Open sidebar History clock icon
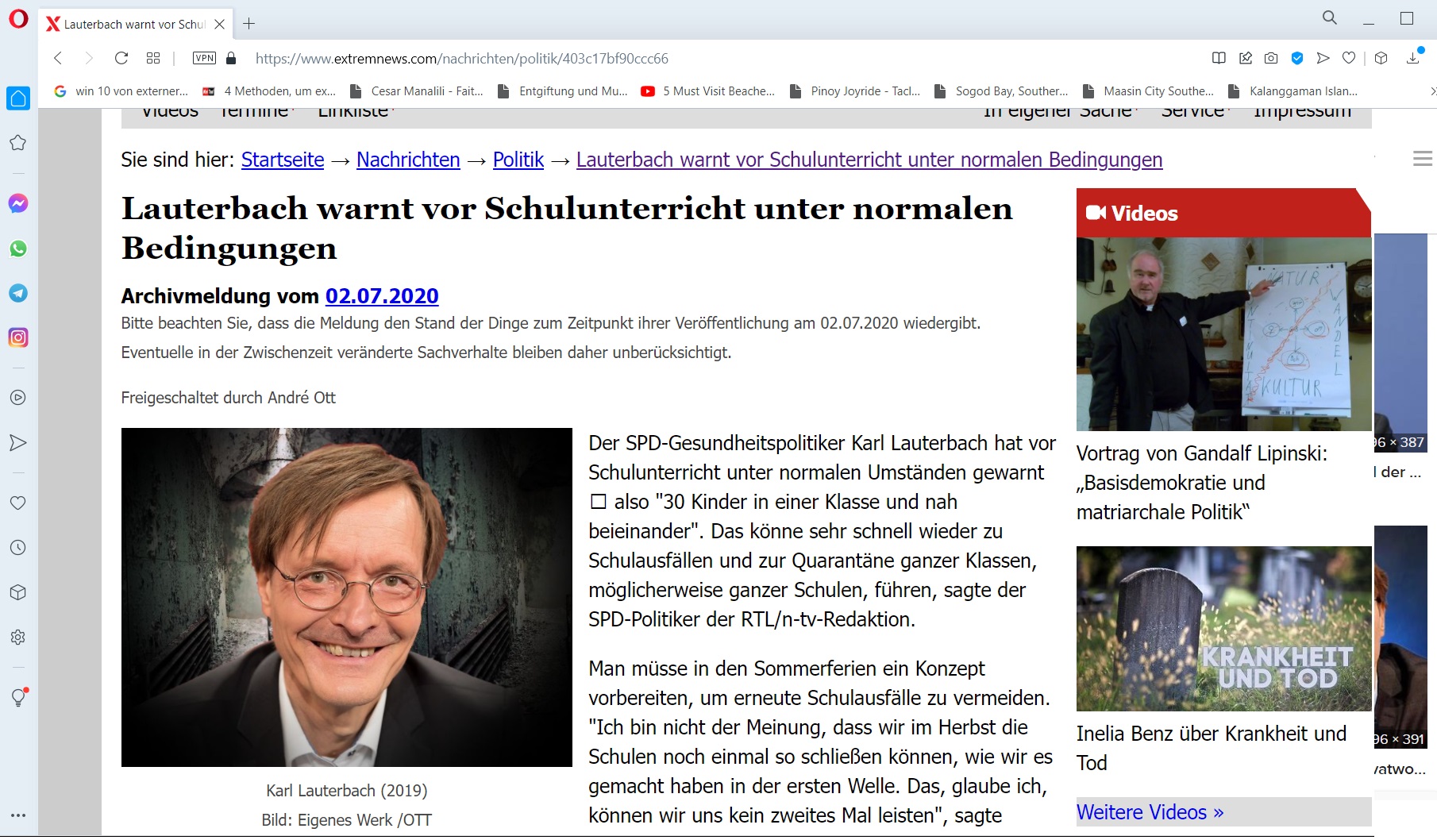The width and height of the screenshot is (1437, 840). (18, 548)
